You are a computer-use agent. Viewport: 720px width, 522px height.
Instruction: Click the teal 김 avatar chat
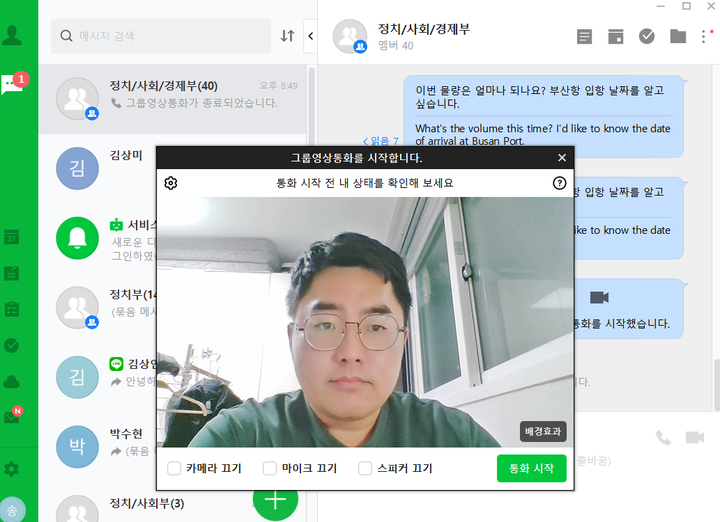[x=77, y=377]
